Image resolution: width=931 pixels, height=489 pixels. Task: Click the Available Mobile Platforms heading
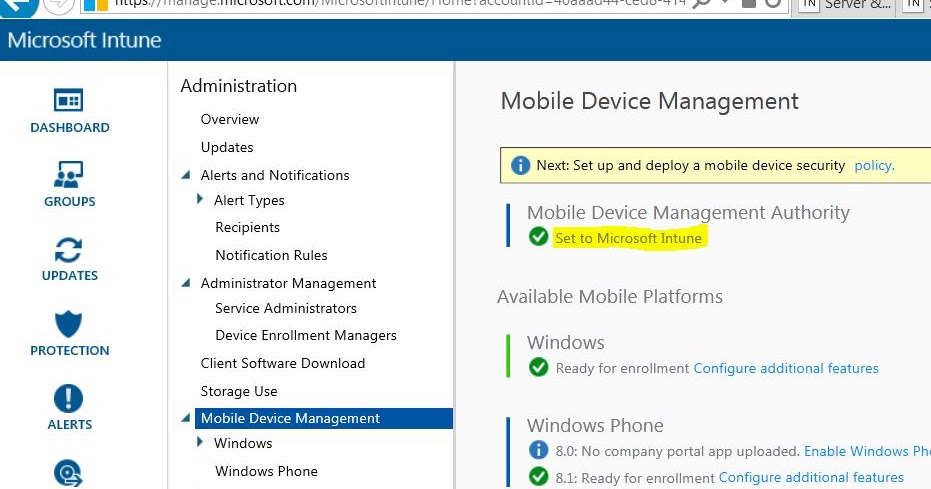point(610,297)
